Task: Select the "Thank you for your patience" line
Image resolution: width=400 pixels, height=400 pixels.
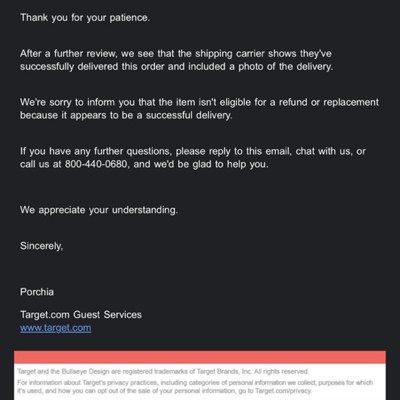Action: (x=85, y=18)
